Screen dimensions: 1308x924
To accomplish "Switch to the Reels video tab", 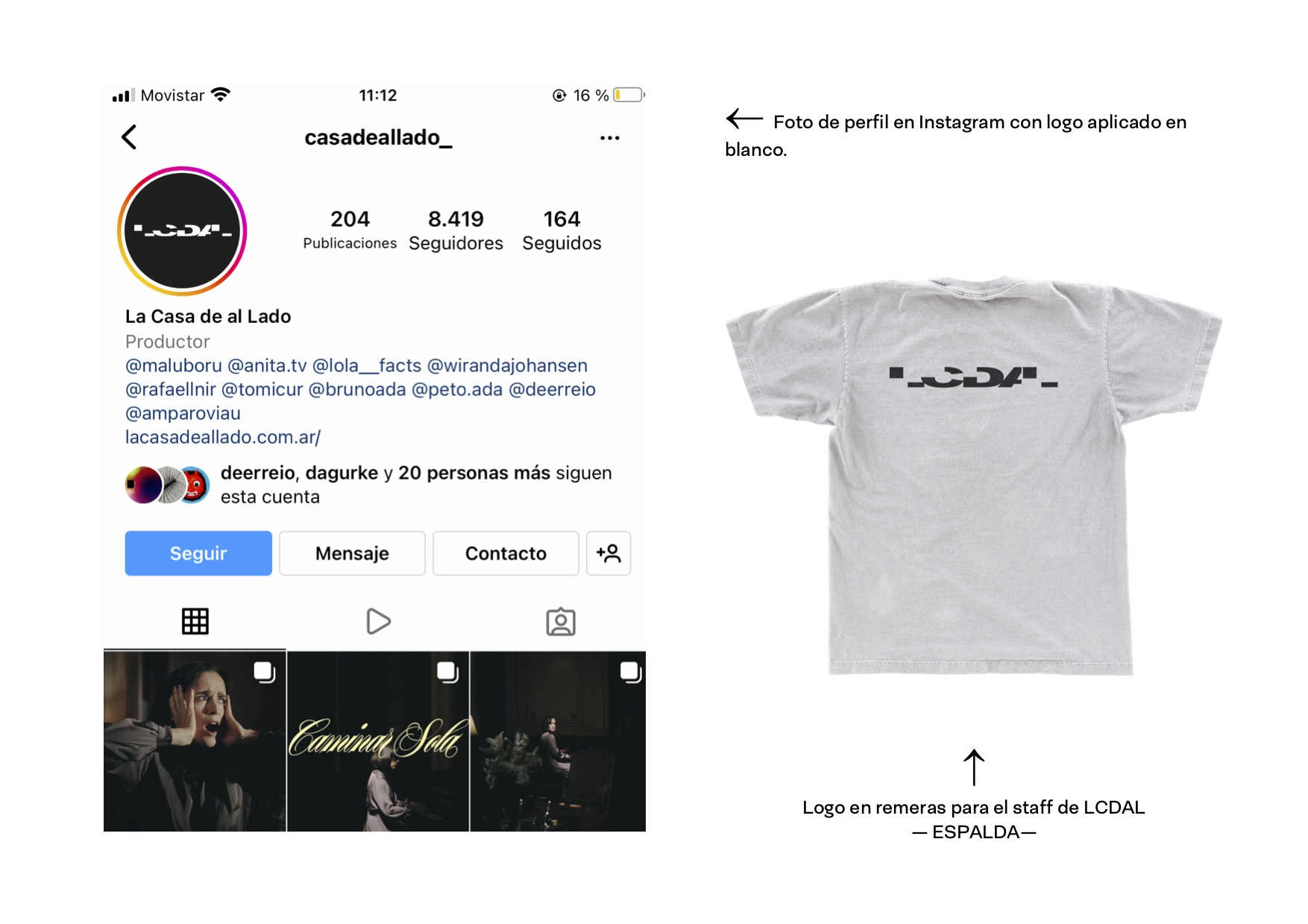I will click(378, 621).
